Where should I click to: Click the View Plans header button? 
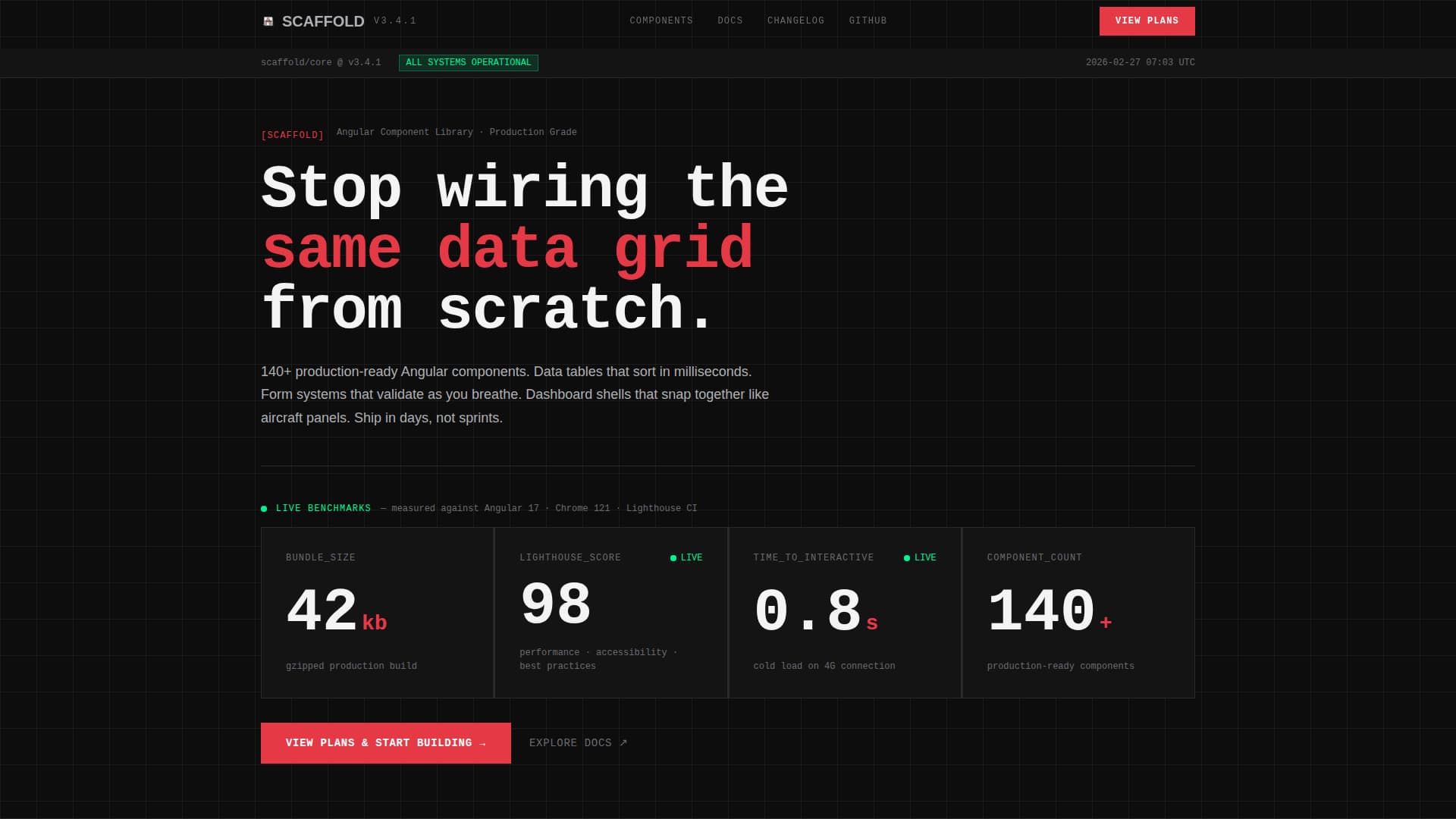pyautogui.click(x=1147, y=21)
